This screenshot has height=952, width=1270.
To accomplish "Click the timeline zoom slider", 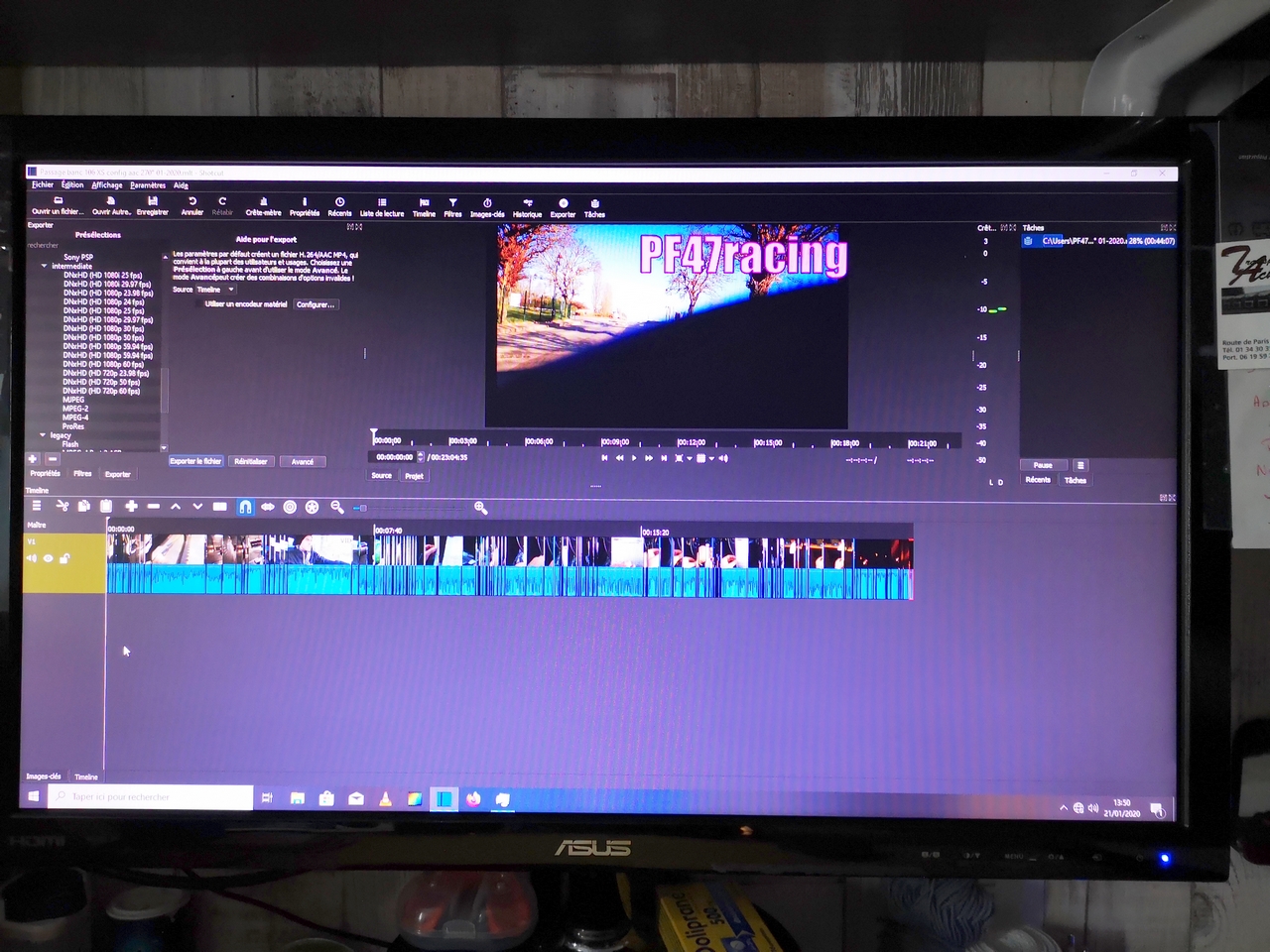I will [361, 508].
